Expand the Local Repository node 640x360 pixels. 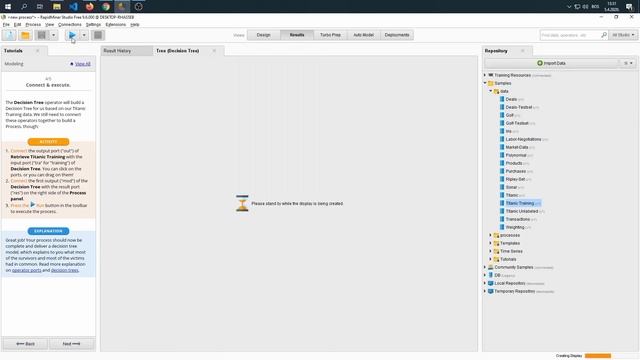tap(485, 283)
